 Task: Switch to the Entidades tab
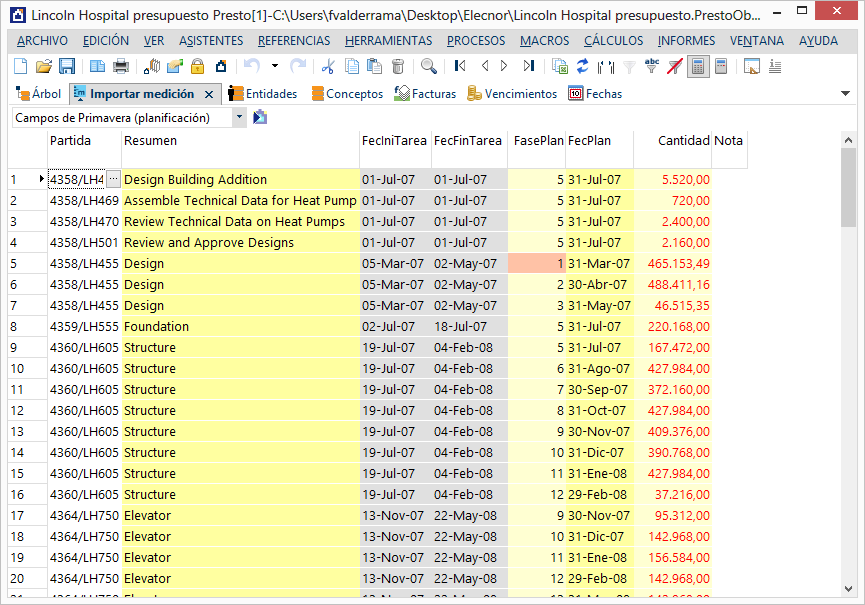click(263, 94)
